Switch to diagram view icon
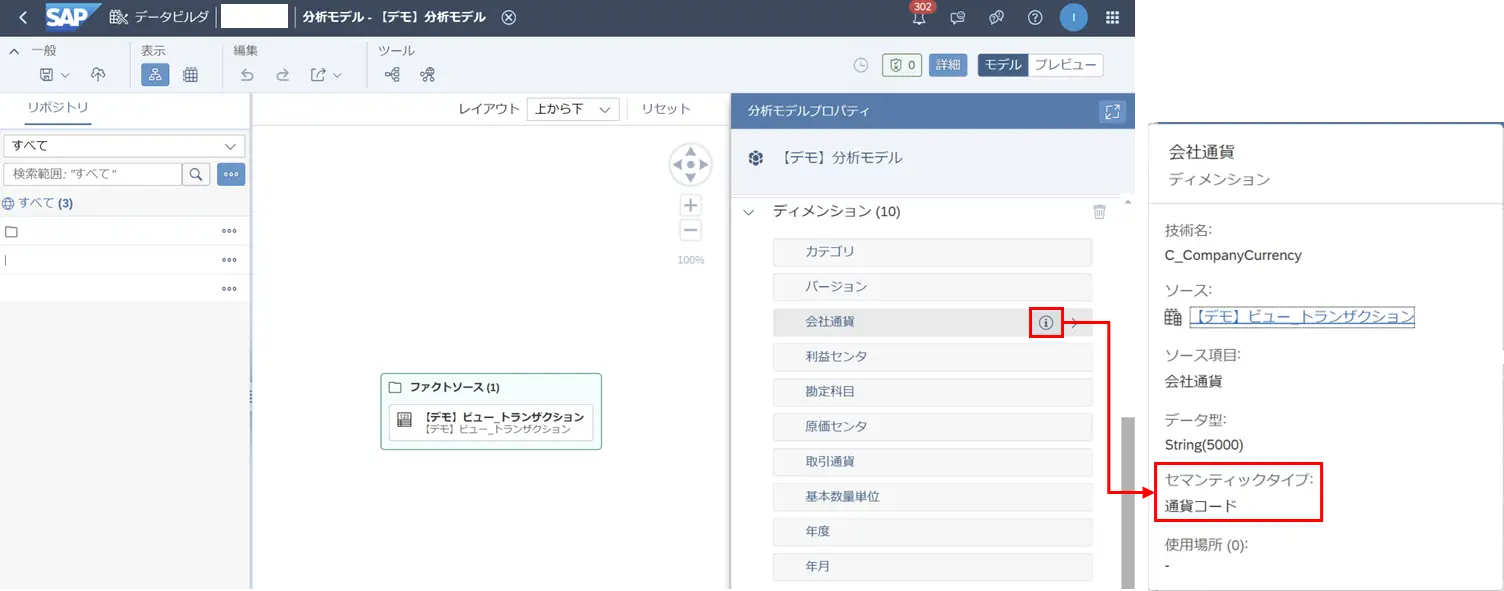This screenshot has height=591, width=1504. pyautogui.click(x=155, y=75)
